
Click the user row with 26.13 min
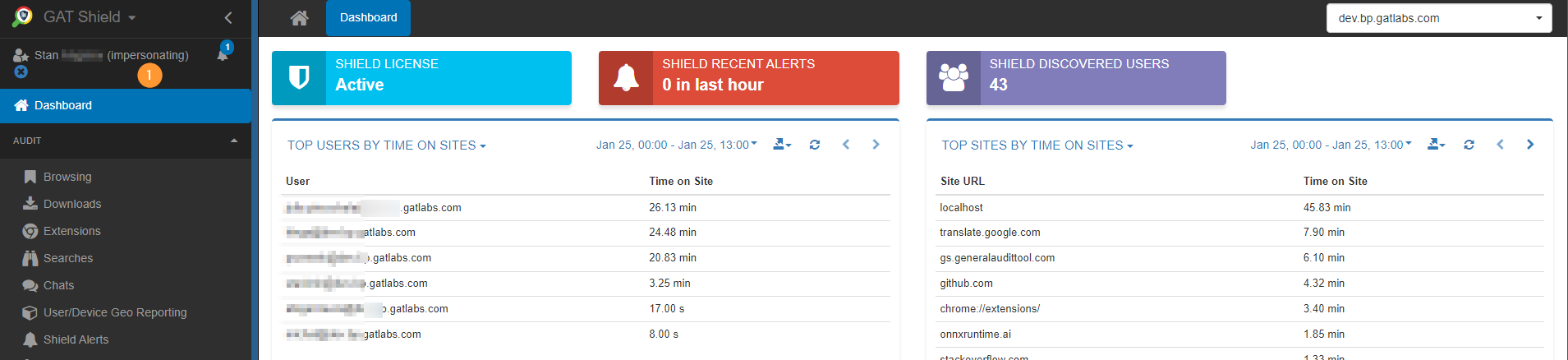click(586, 208)
